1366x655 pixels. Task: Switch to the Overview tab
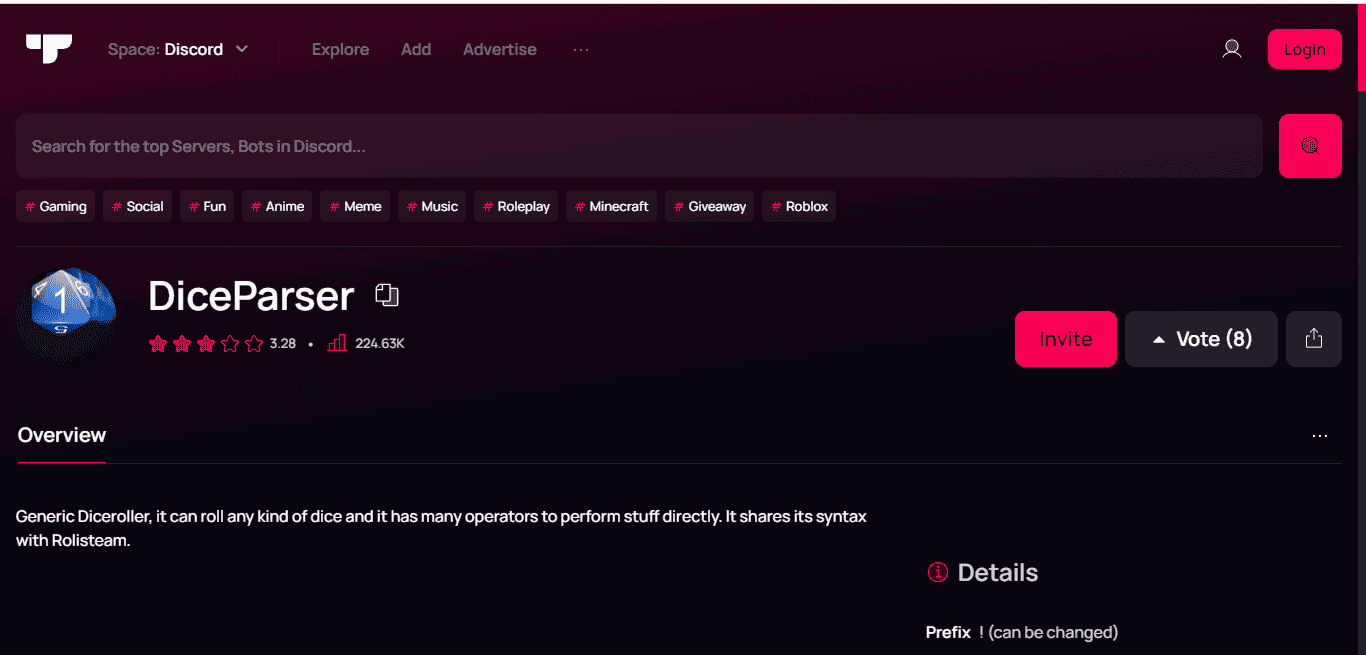tap(62, 435)
